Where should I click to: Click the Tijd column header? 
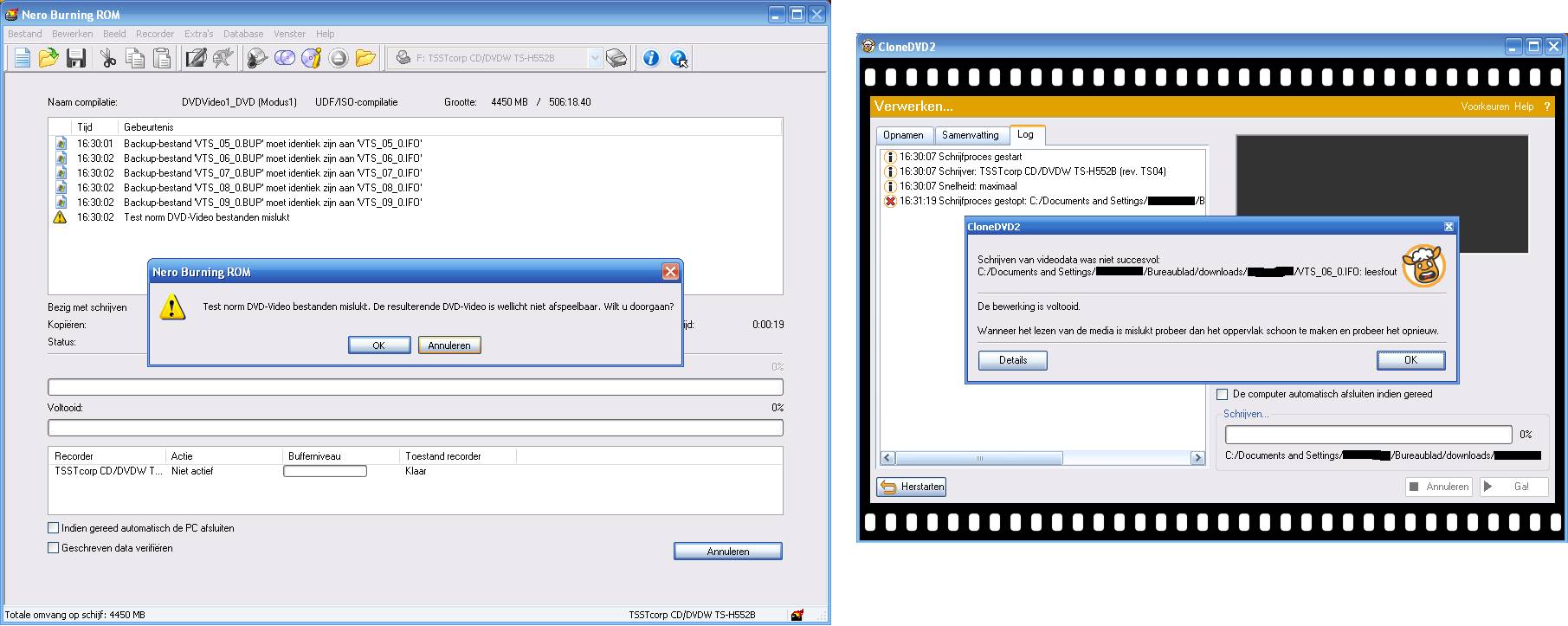pos(84,127)
